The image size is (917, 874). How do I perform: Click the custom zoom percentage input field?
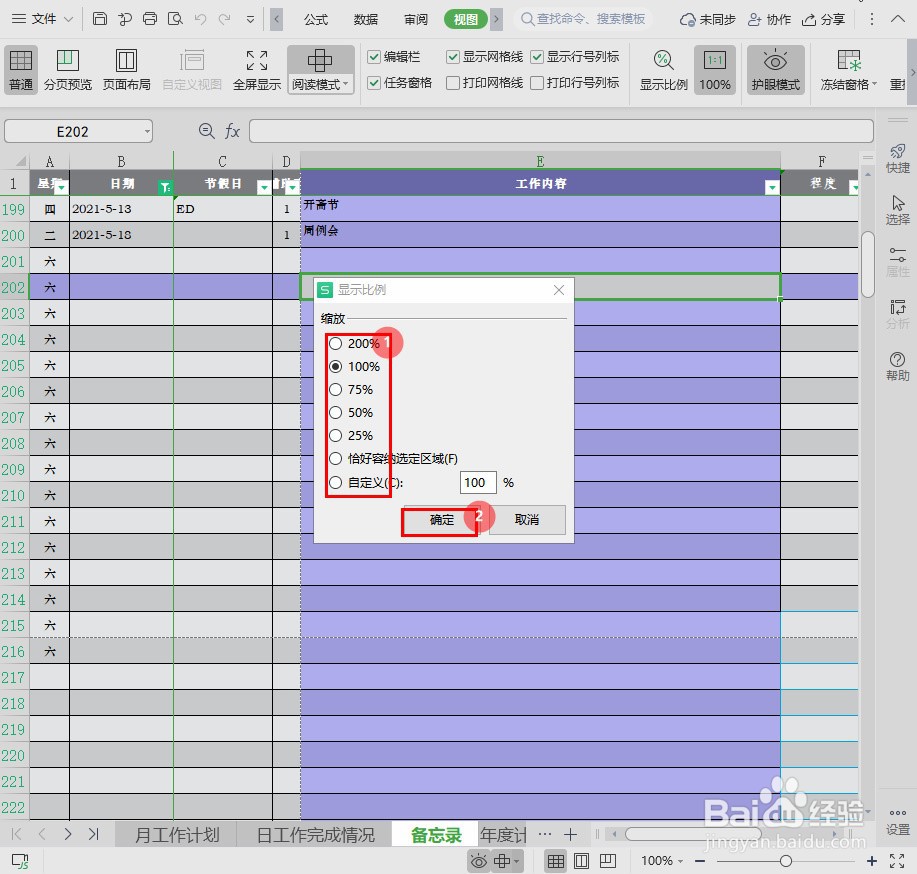477,482
